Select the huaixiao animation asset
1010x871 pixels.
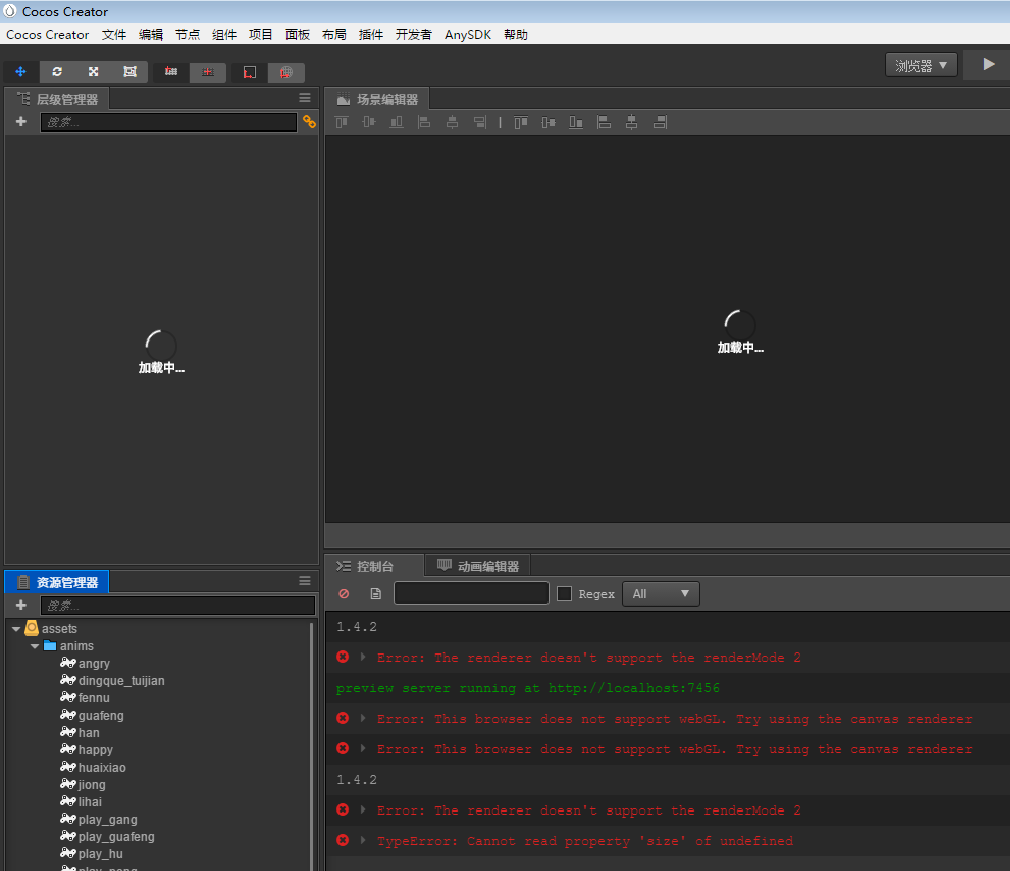tap(102, 768)
